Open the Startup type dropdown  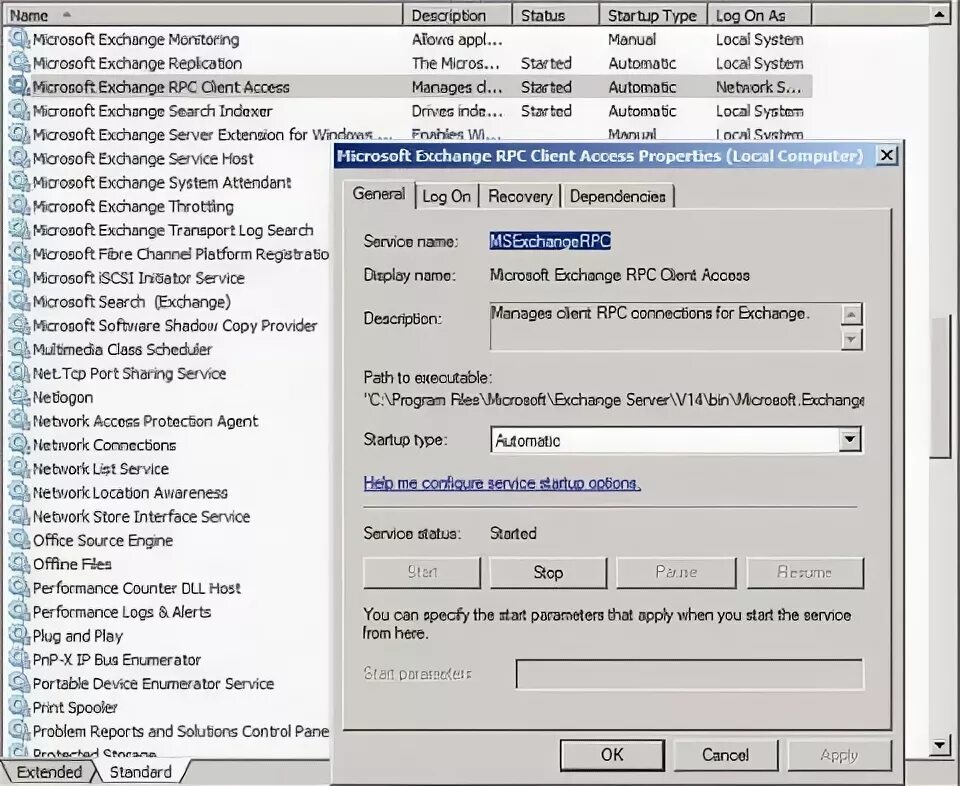(x=850, y=440)
